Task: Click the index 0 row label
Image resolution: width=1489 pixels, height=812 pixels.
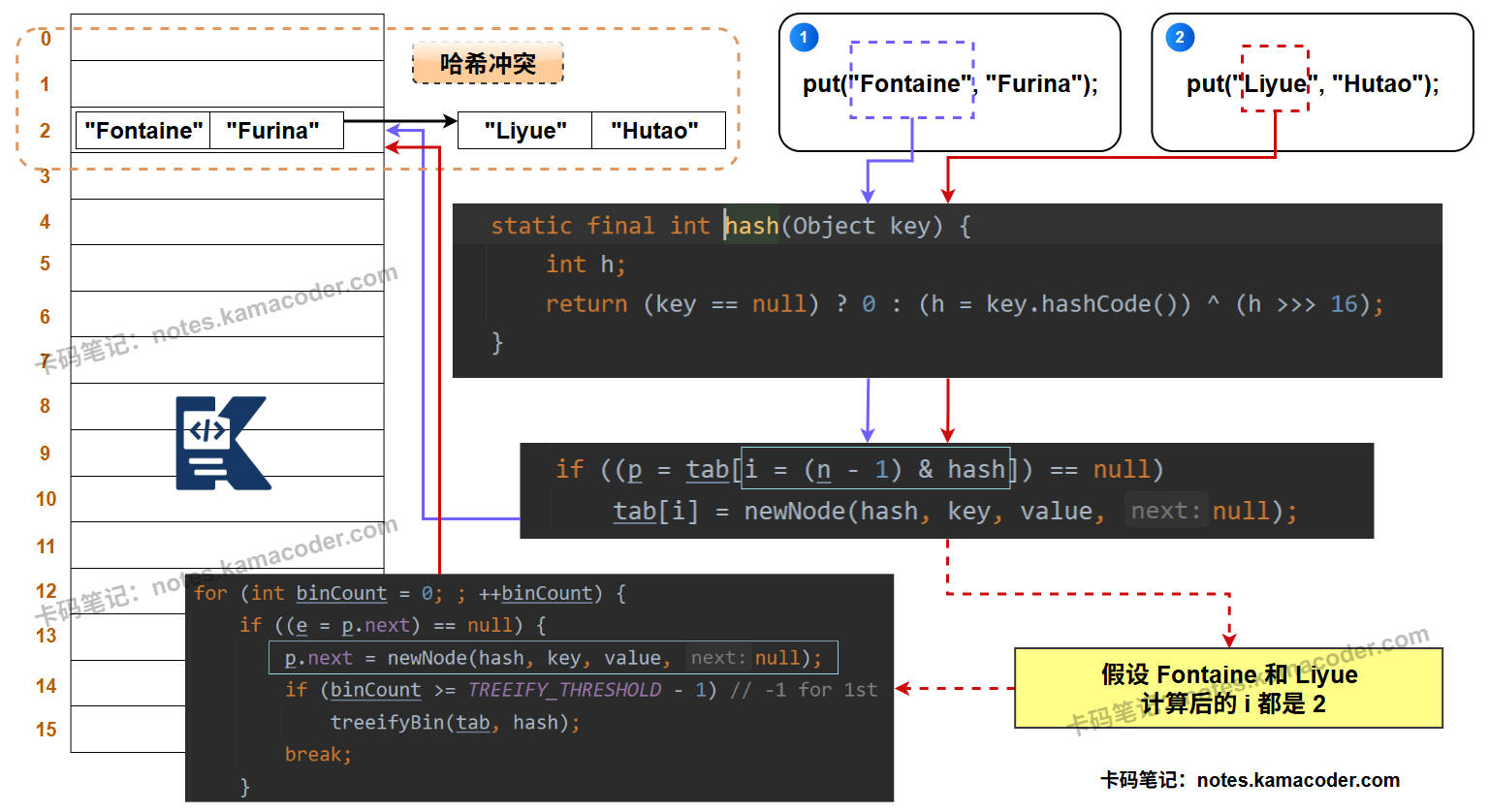Action: 46,39
